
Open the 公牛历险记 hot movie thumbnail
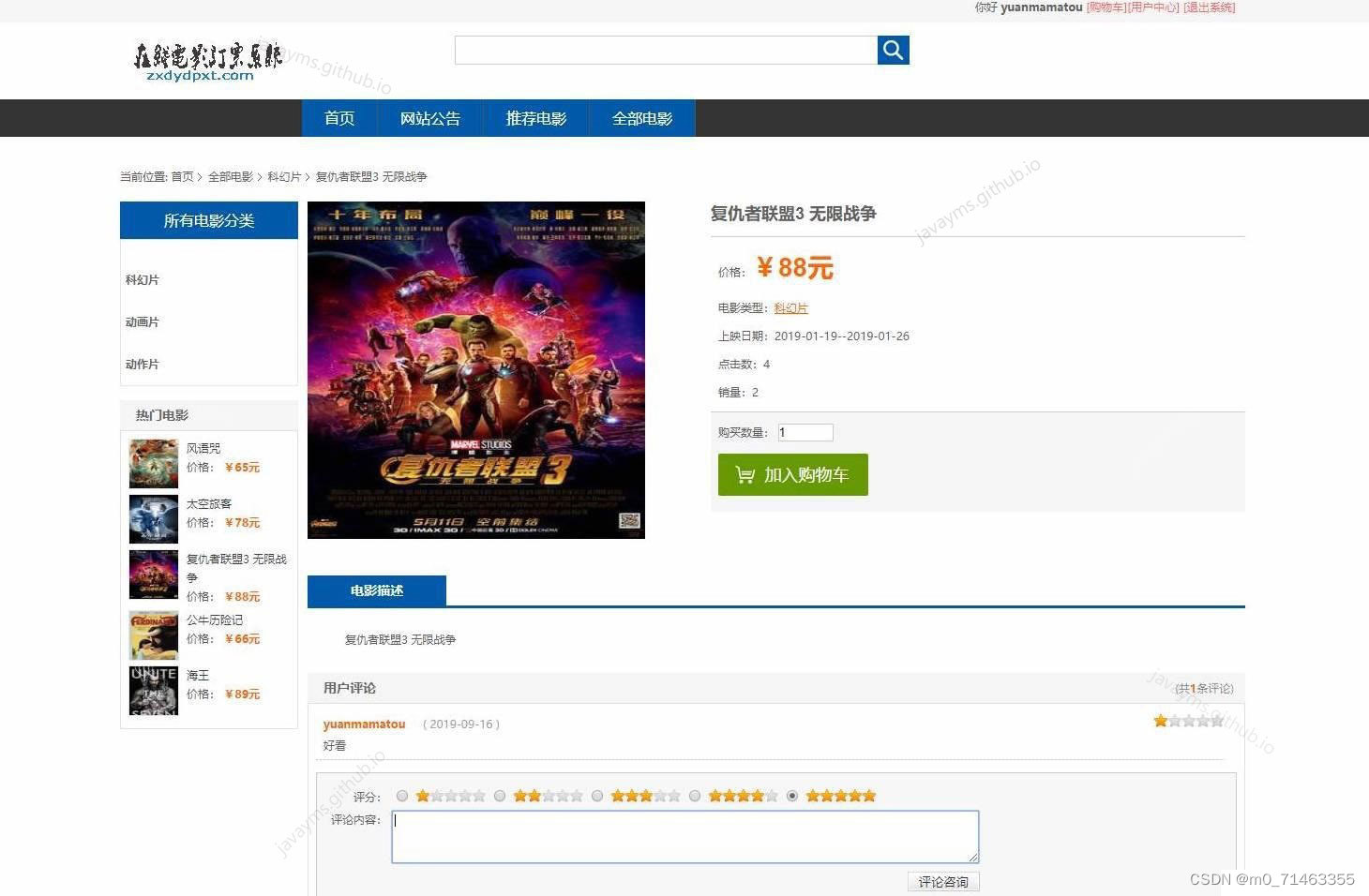(154, 635)
